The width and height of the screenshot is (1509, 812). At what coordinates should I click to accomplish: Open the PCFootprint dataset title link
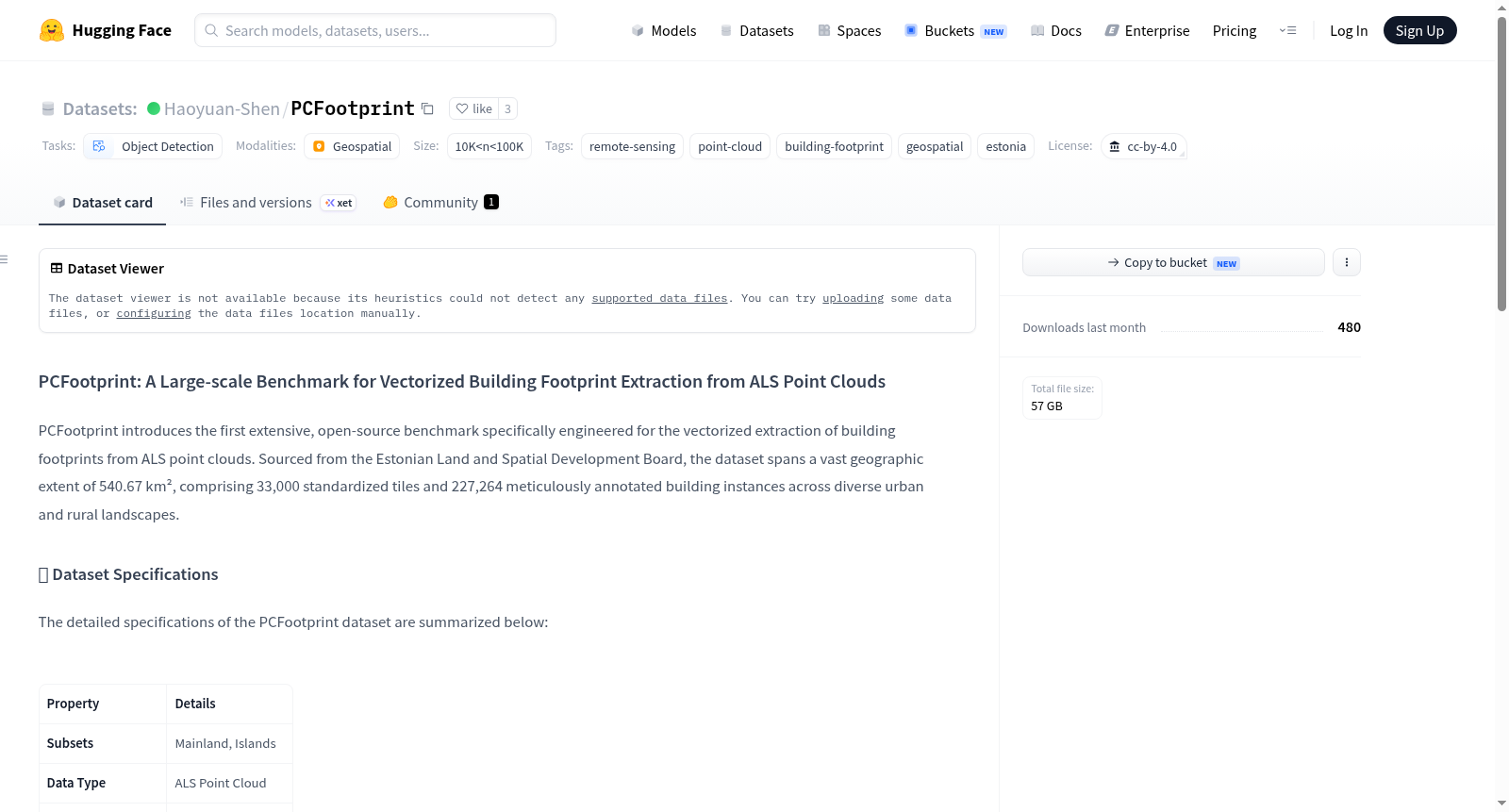tap(353, 108)
